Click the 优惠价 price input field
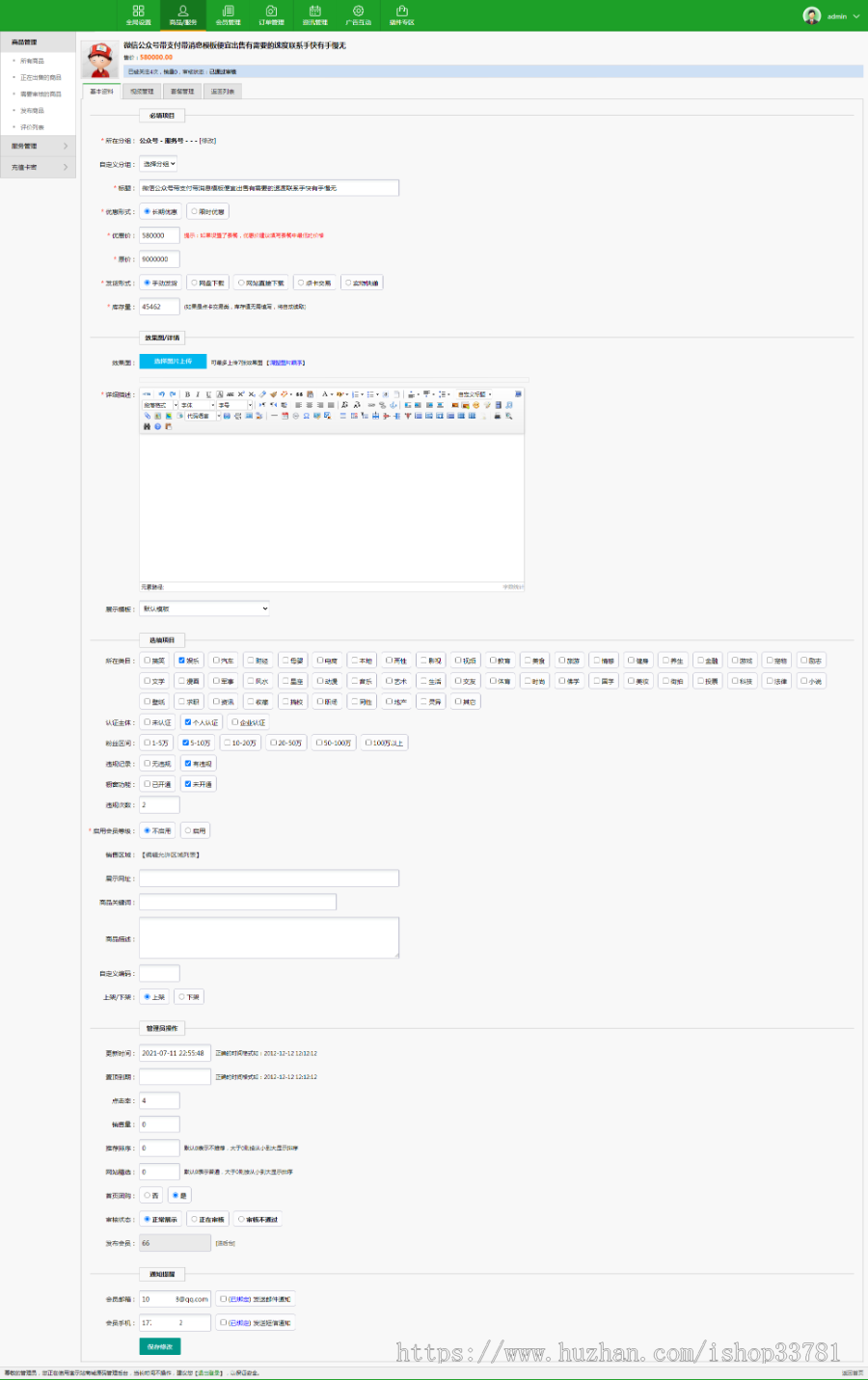The height and width of the screenshot is (1380, 868). [159, 235]
